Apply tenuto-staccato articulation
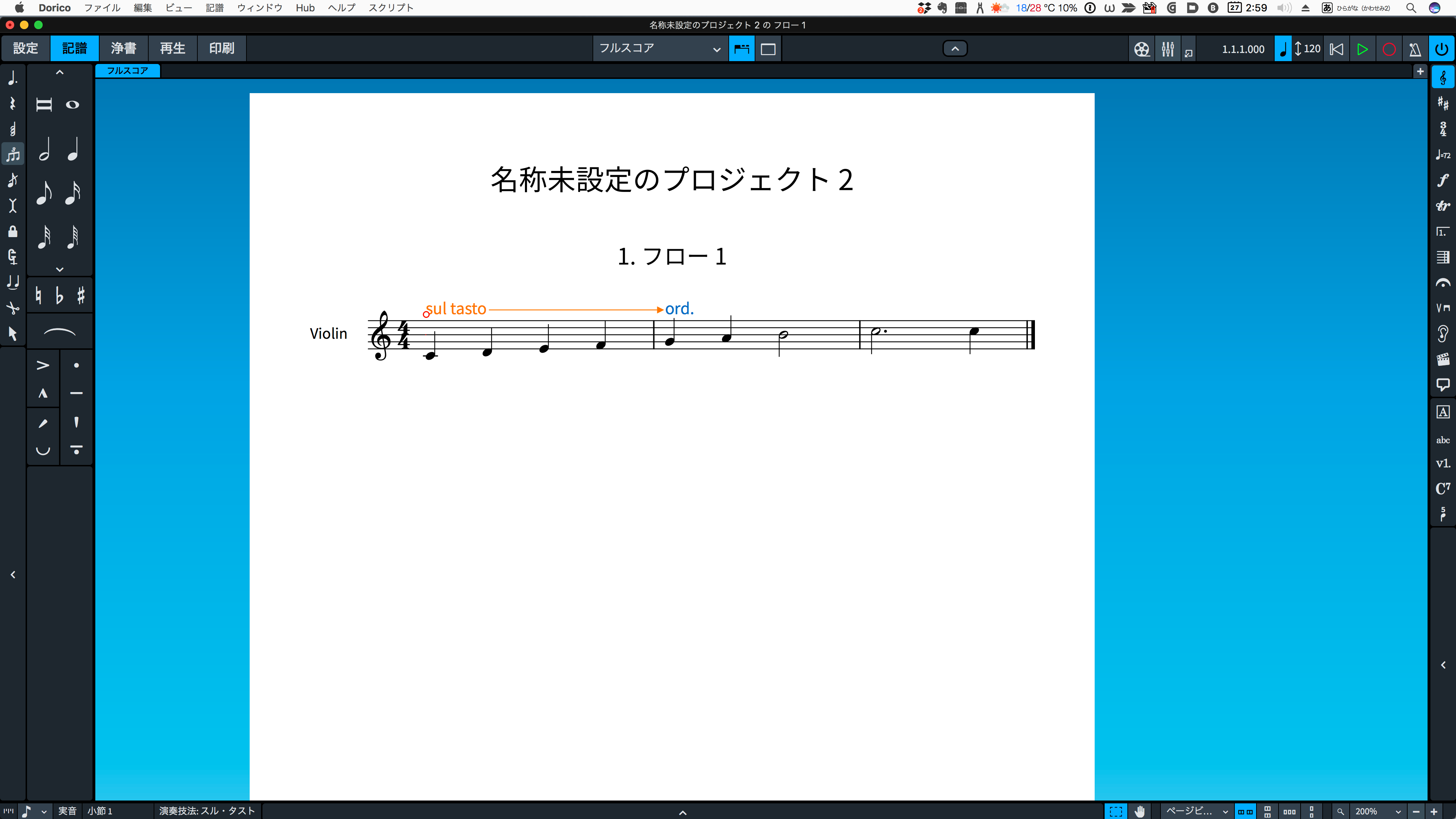 [76, 450]
